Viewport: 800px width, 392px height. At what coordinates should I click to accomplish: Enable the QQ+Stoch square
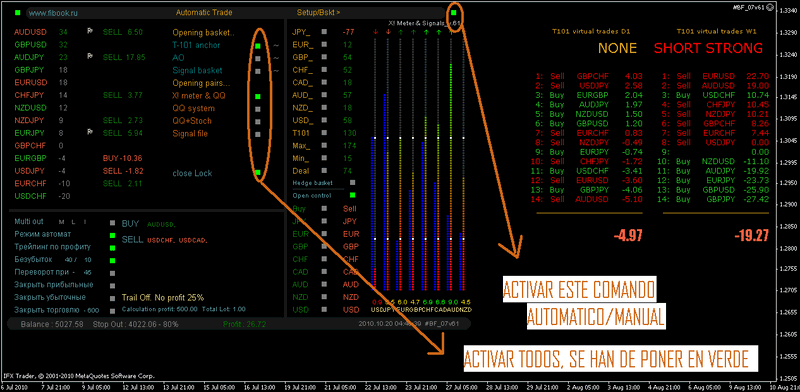[x=258, y=121]
